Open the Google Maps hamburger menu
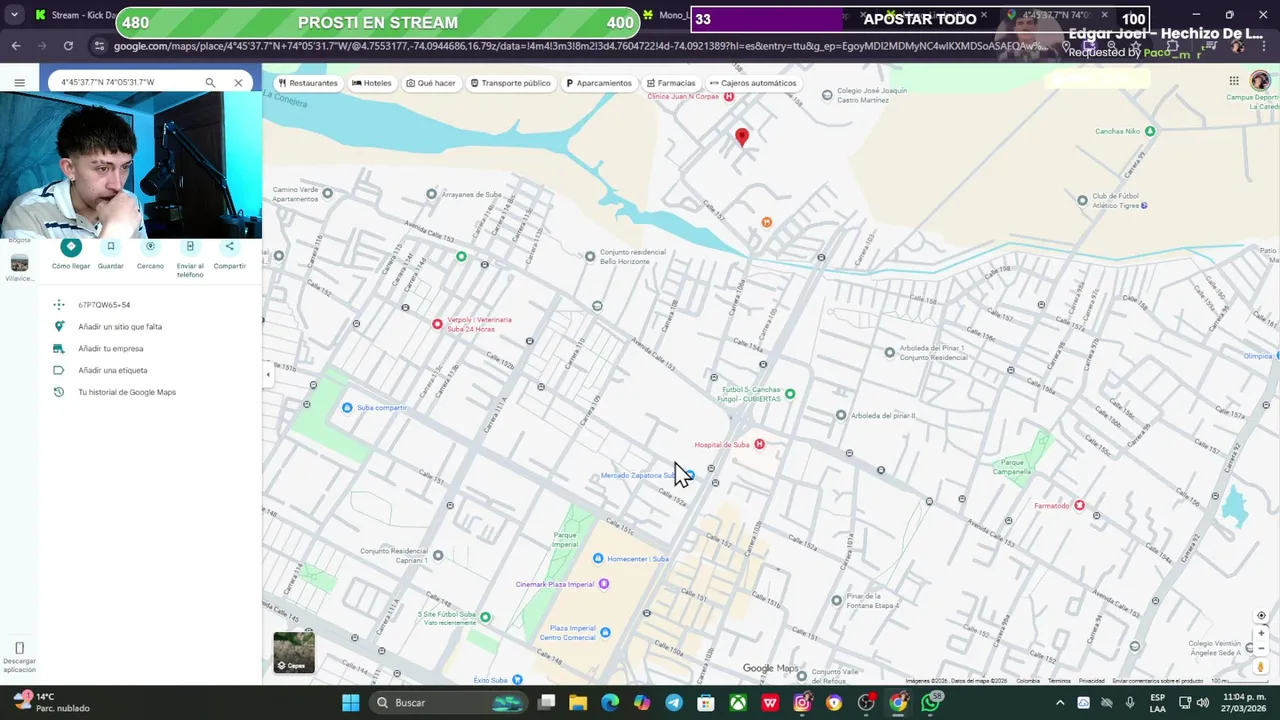The width and height of the screenshot is (1280, 720). [19, 82]
